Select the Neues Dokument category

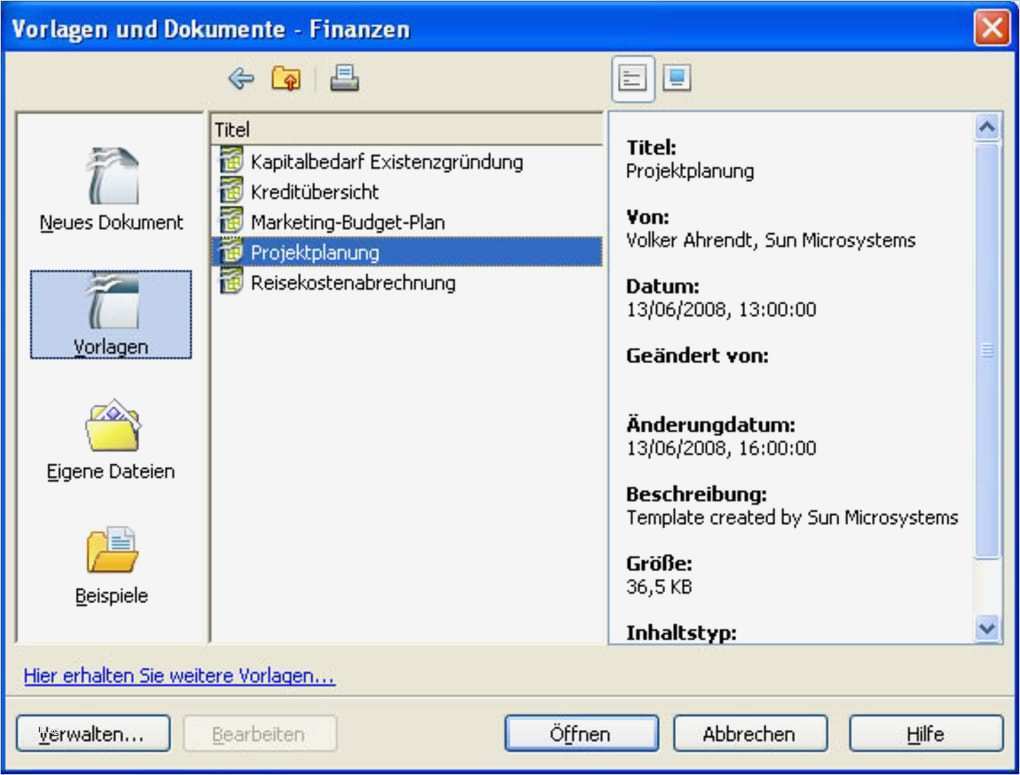(x=111, y=189)
